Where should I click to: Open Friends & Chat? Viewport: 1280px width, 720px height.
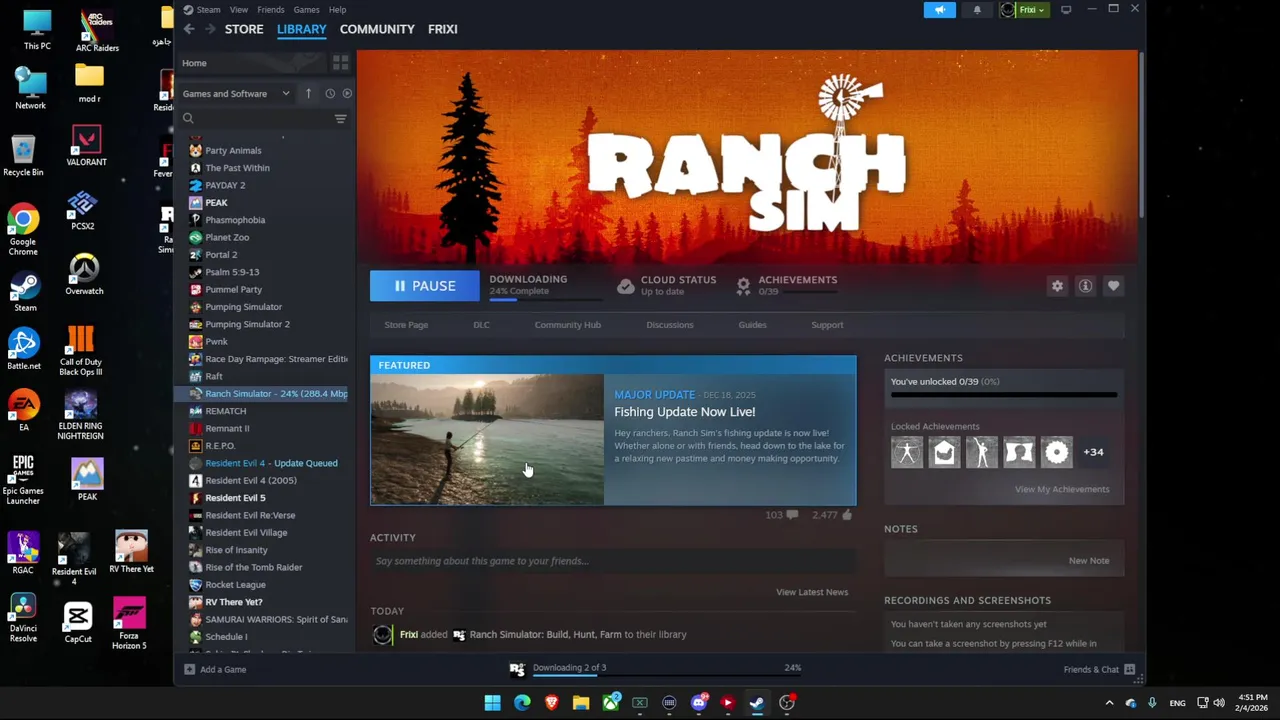click(1099, 669)
